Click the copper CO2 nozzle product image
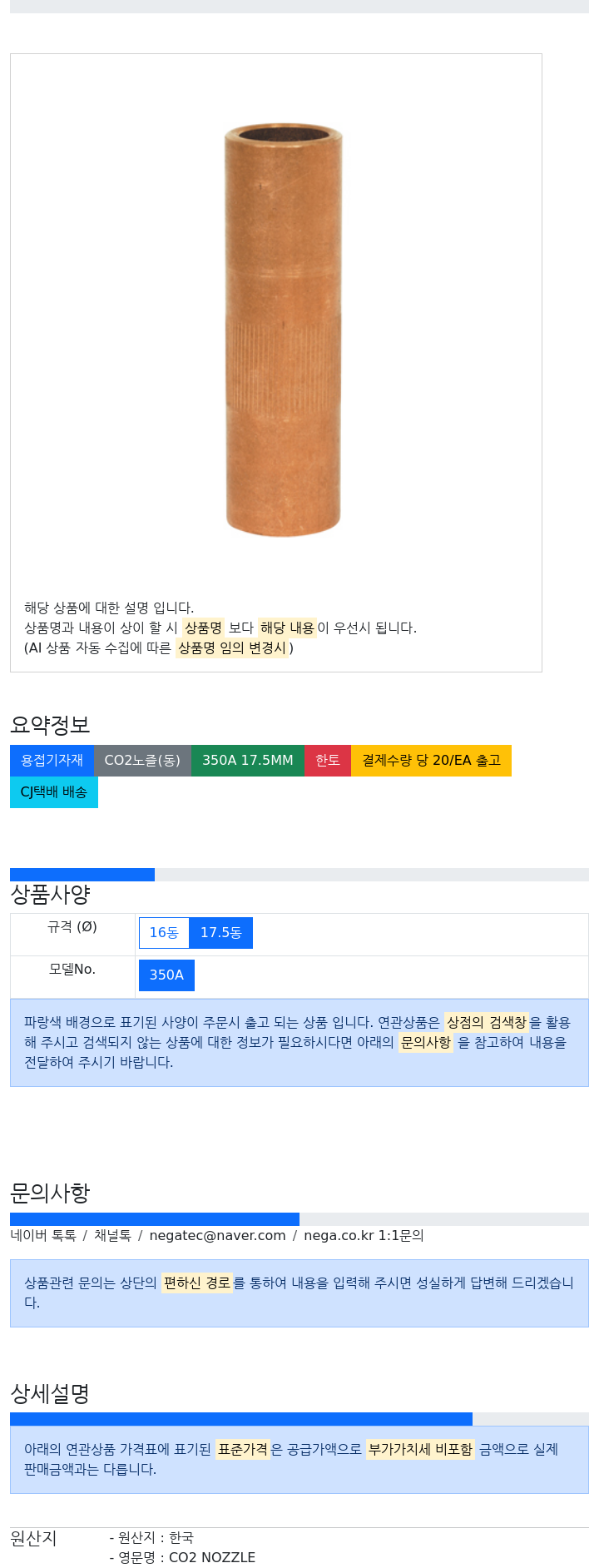This screenshot has width=599, height=1568. click(283, 330)
